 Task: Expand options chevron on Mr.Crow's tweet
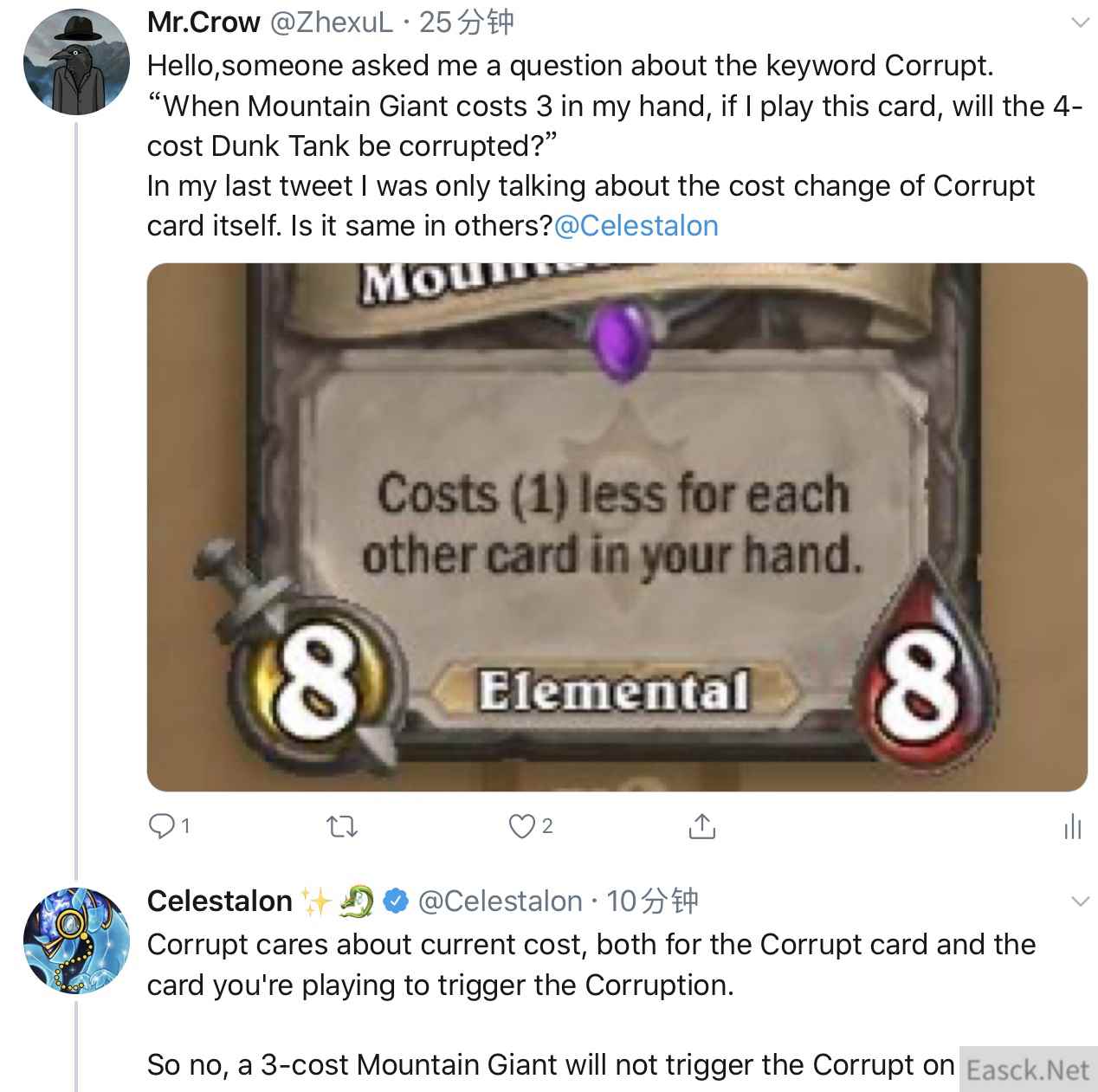[x=1080, y=23]
